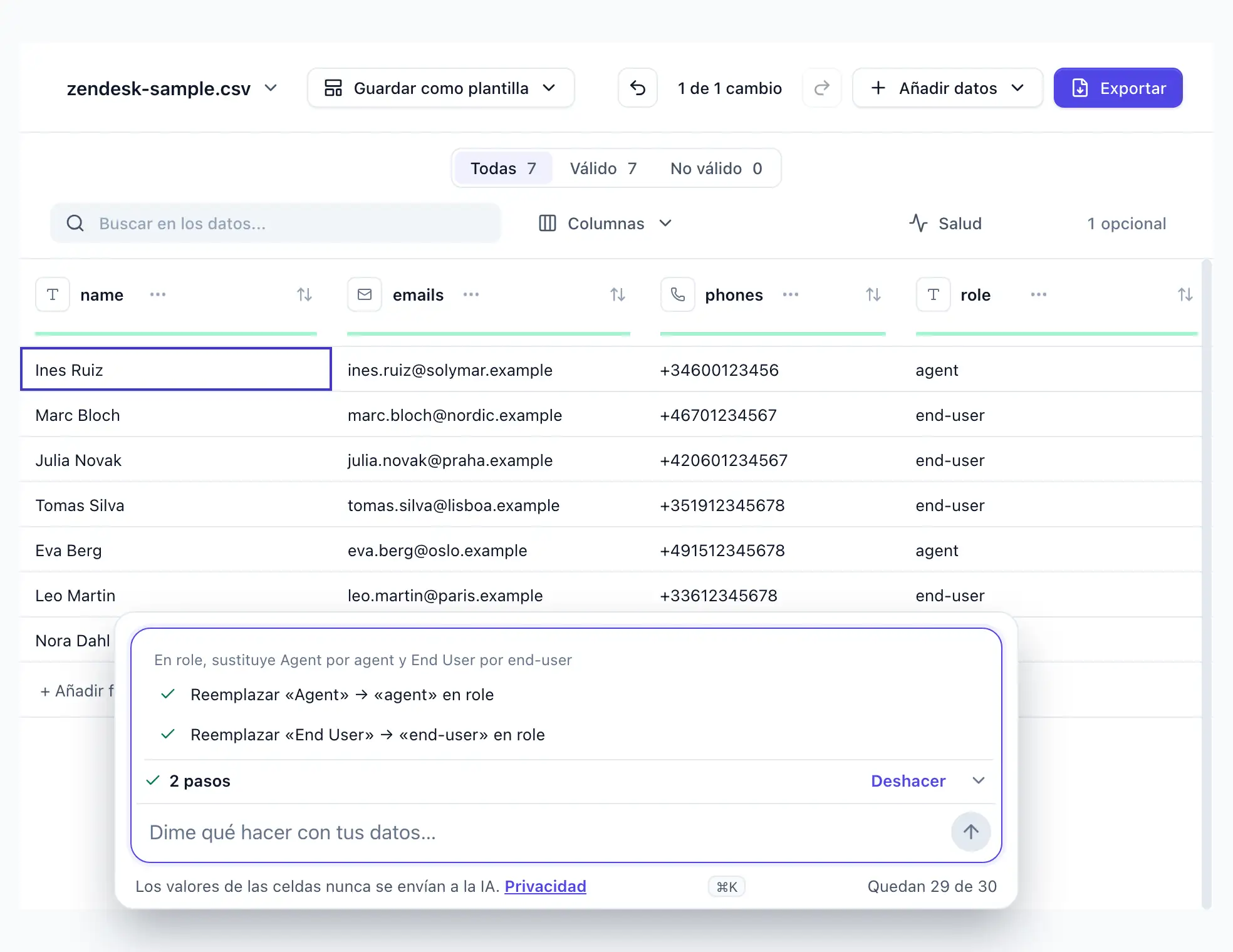
Task: Select the Leo Martin name cell
Action: tap(176, 595)
